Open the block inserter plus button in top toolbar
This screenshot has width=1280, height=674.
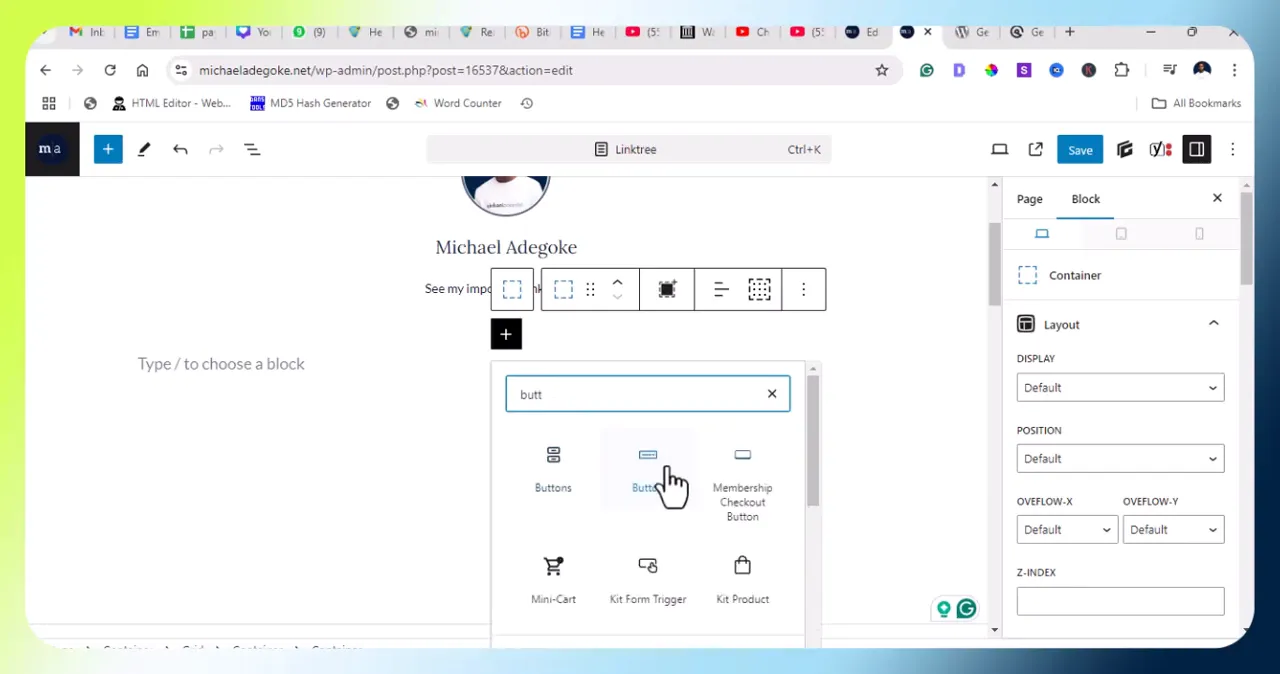tap(108, 149)
